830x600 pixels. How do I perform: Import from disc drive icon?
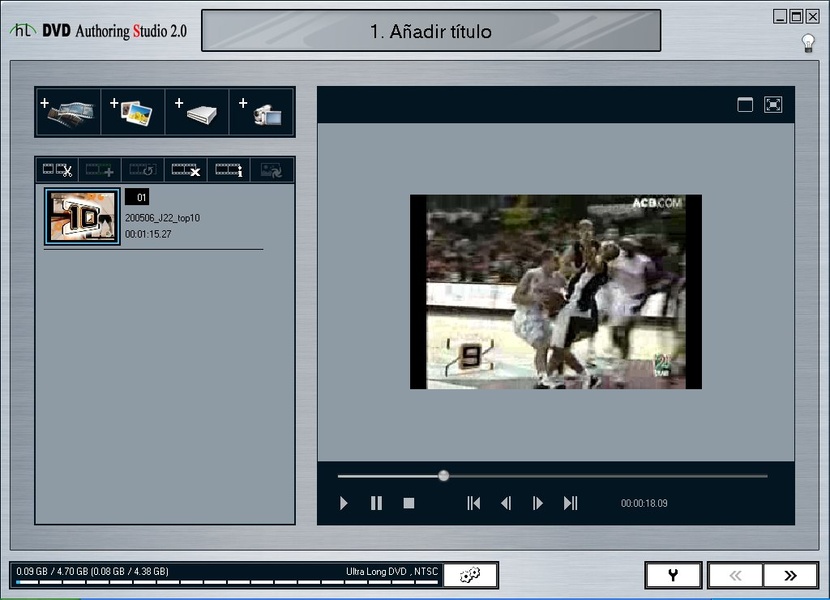(197, 112)
